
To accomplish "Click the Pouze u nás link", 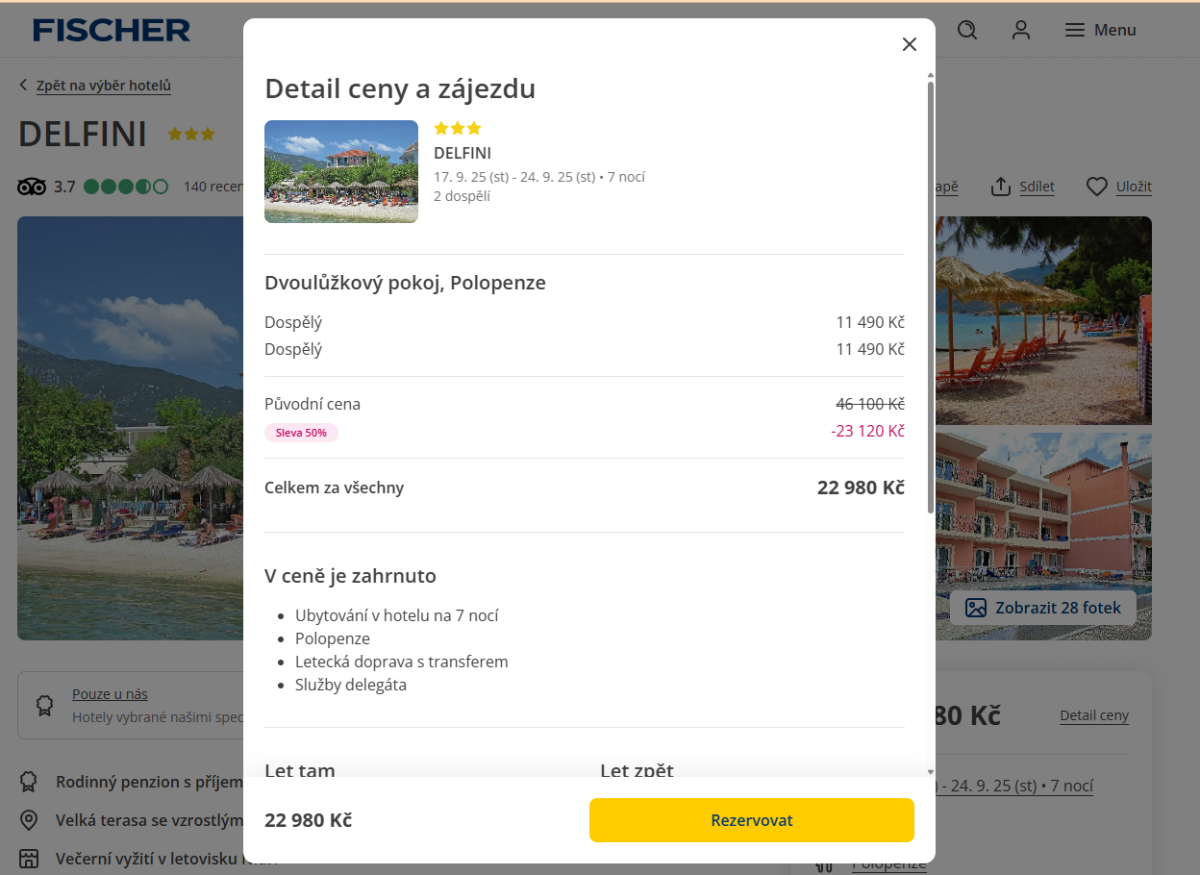I will click(x=110, y=694).
